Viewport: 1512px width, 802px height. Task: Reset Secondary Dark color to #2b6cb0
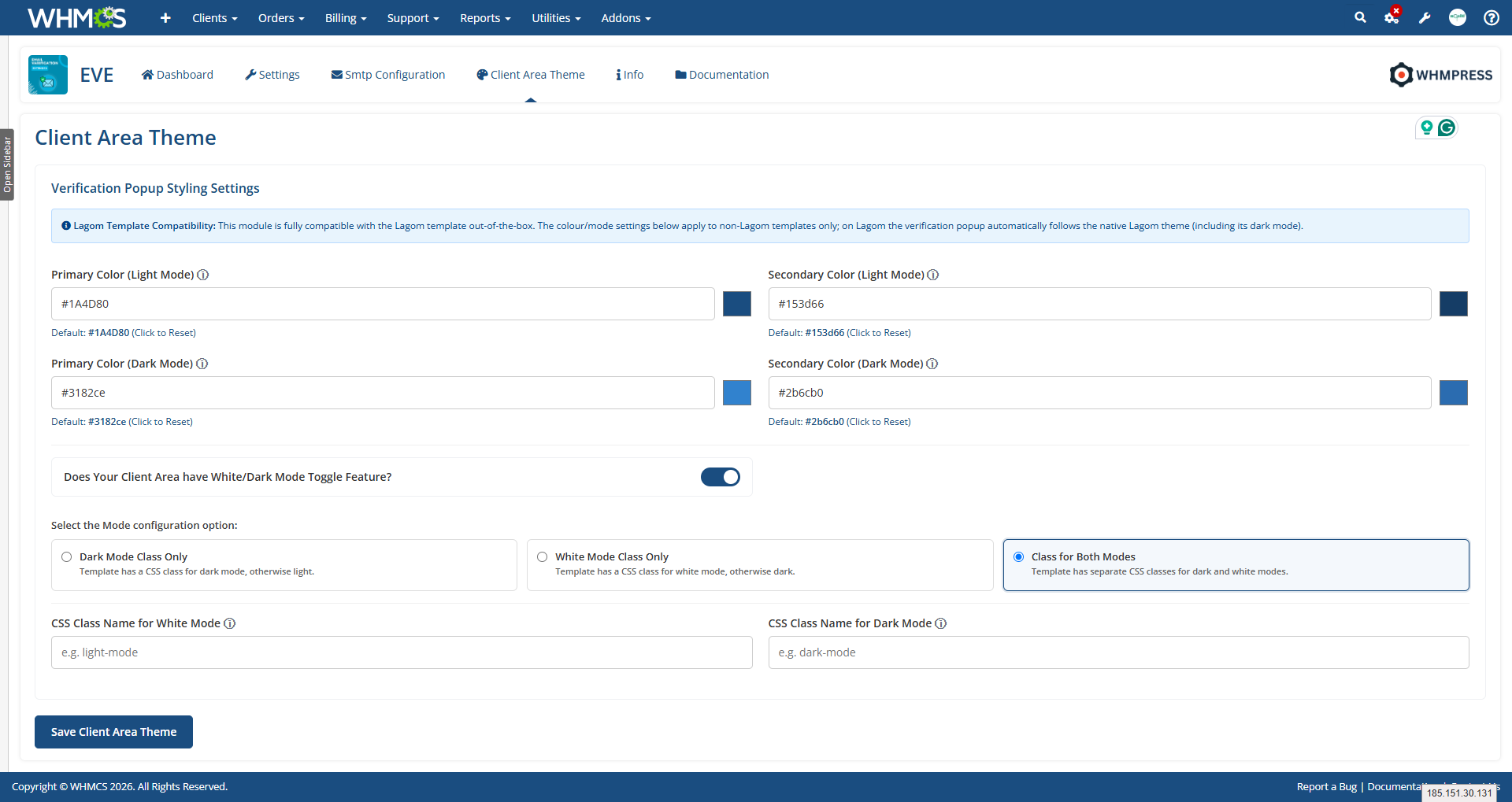pyautogui.click(x=839, y=422)
